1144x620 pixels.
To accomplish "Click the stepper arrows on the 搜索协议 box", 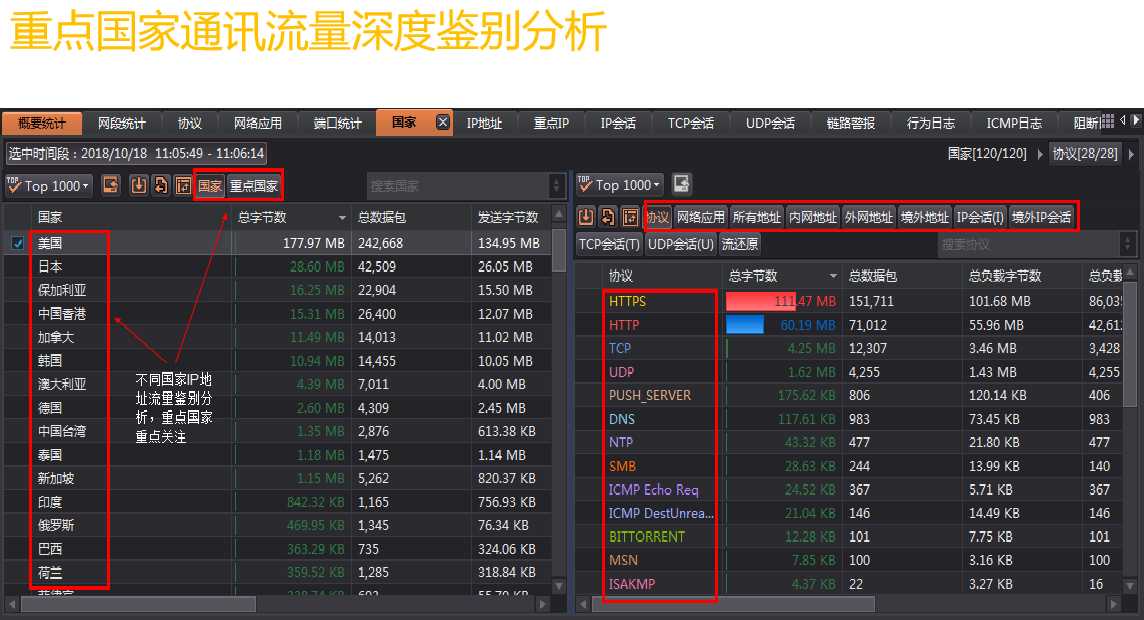I will [x=1127, y=244].
